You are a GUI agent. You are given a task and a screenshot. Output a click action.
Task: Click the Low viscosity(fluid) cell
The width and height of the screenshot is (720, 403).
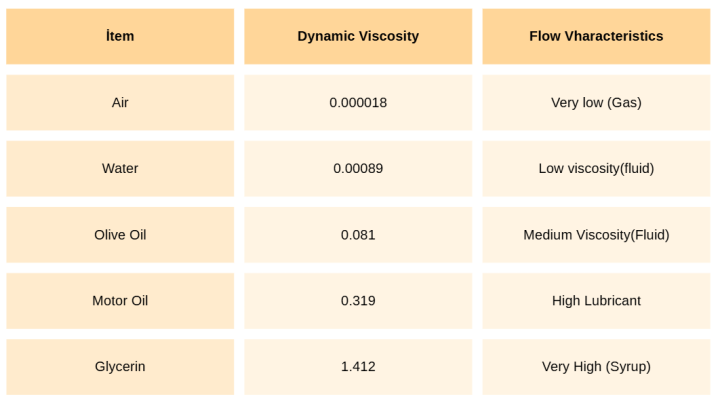596,168
